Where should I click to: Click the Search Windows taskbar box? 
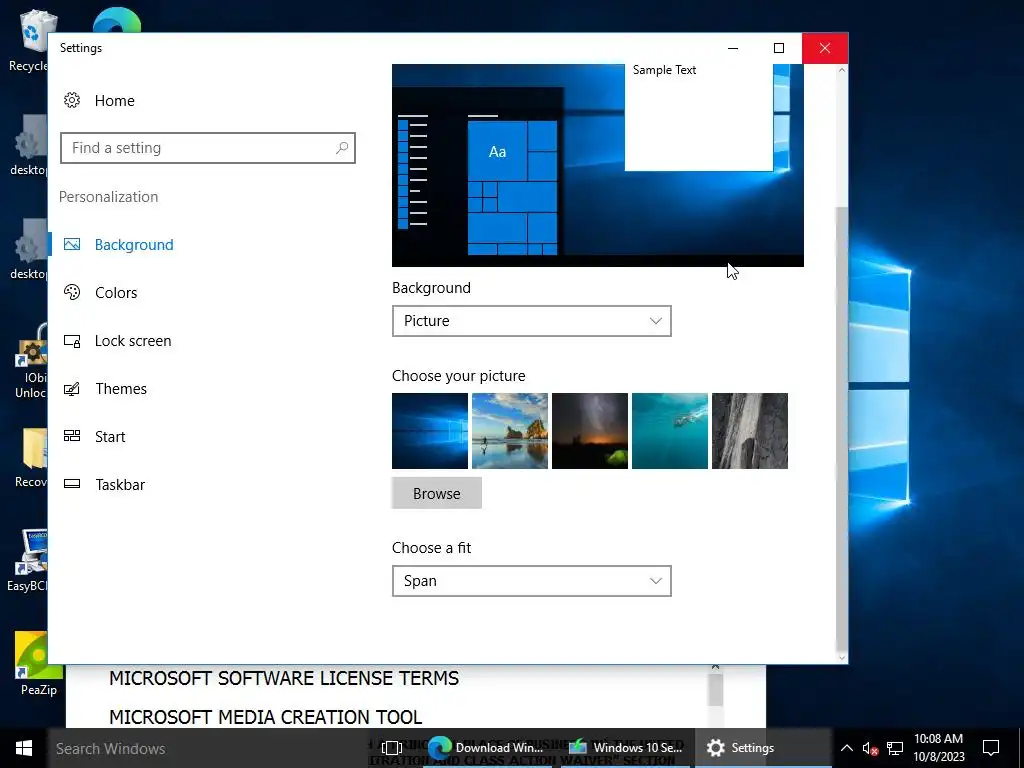[x=208, y=748]
